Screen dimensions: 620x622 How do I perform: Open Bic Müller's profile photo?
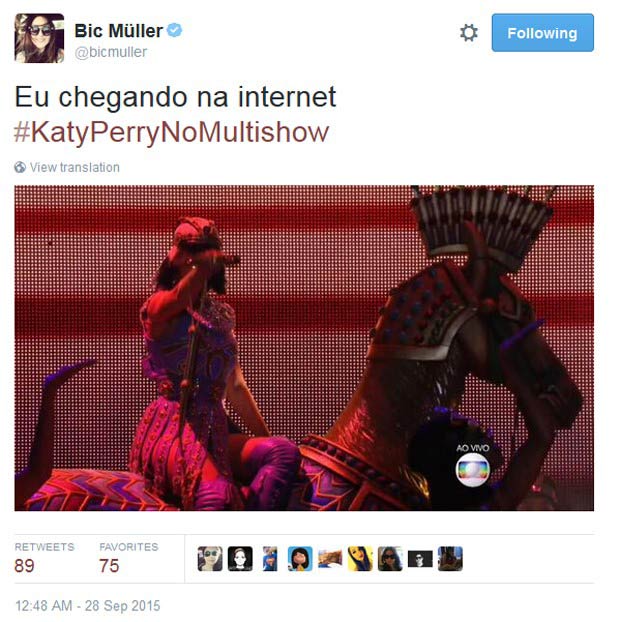(x=39, y=38)
